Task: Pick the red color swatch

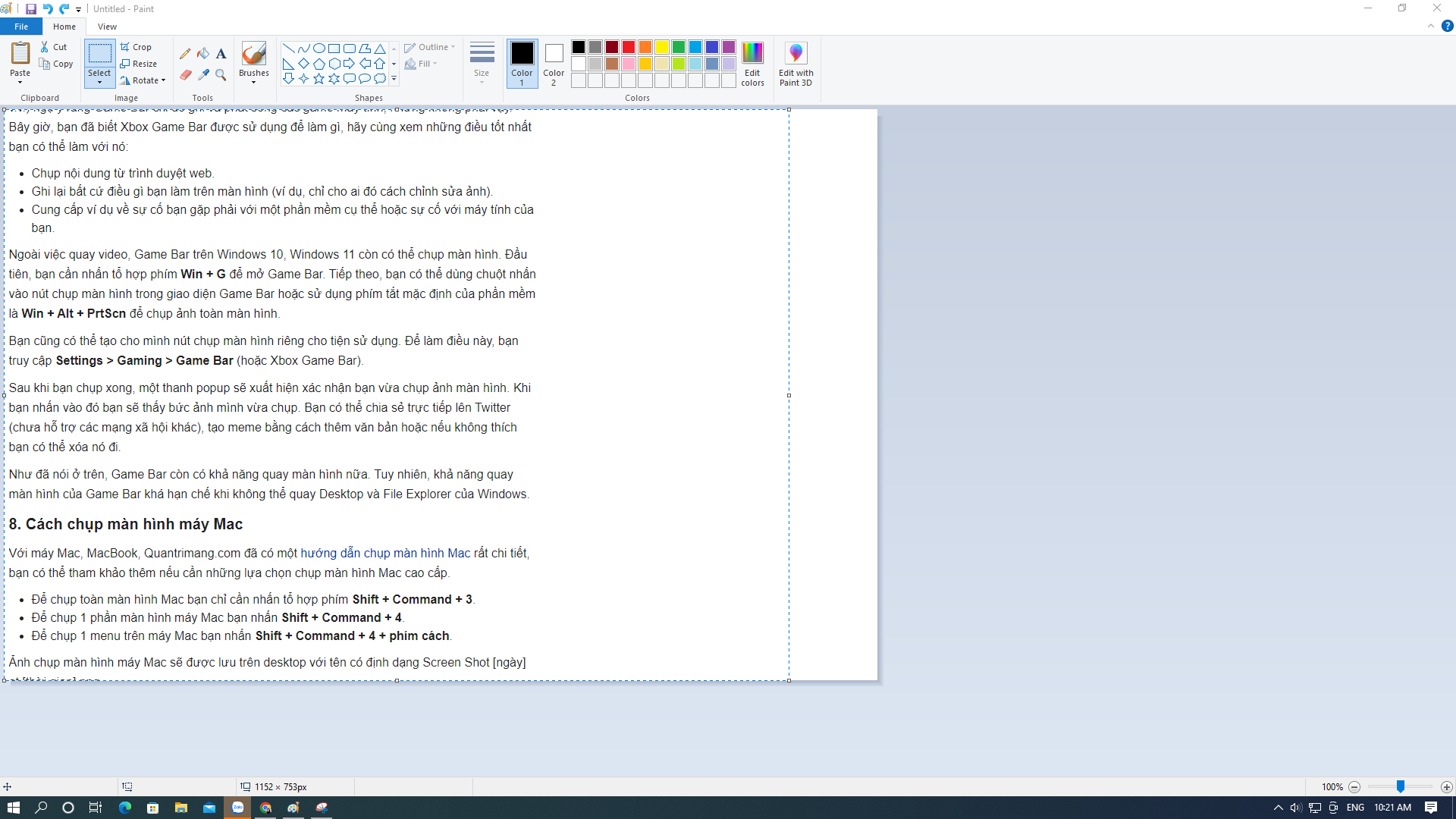Action: 629,47
